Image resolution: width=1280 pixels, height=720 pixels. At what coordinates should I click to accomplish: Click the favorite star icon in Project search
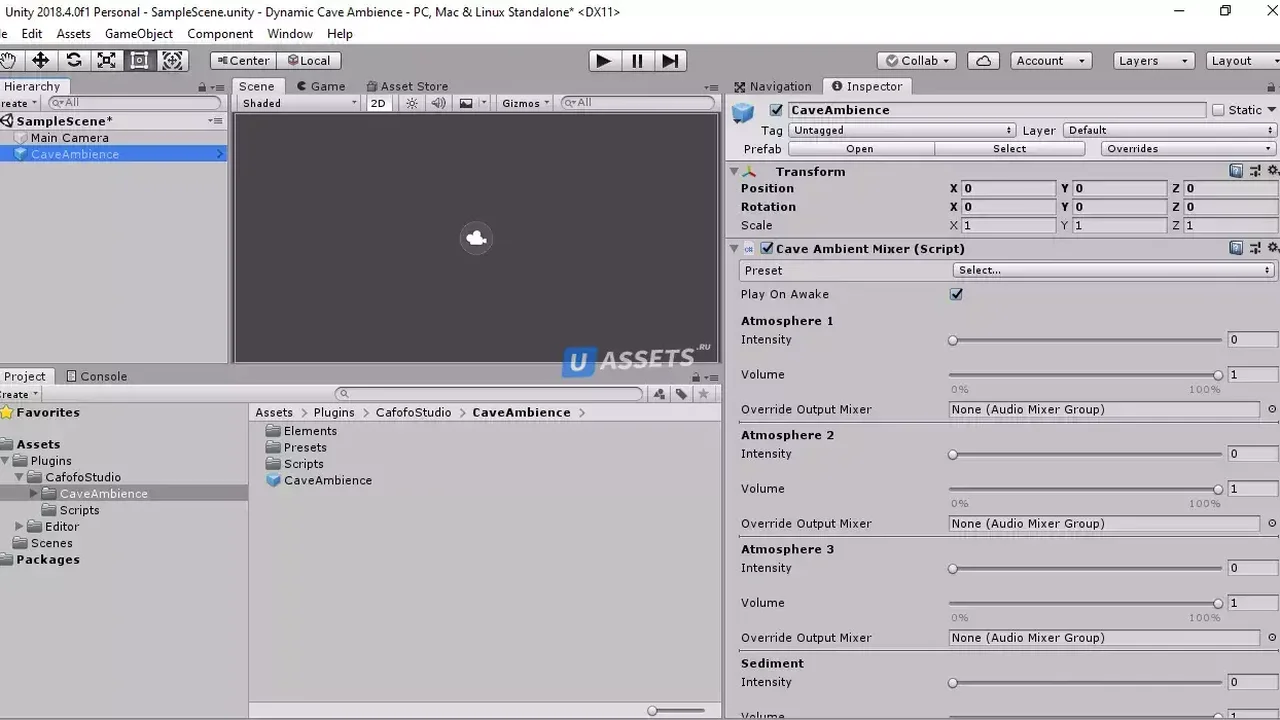click(704, 394)
